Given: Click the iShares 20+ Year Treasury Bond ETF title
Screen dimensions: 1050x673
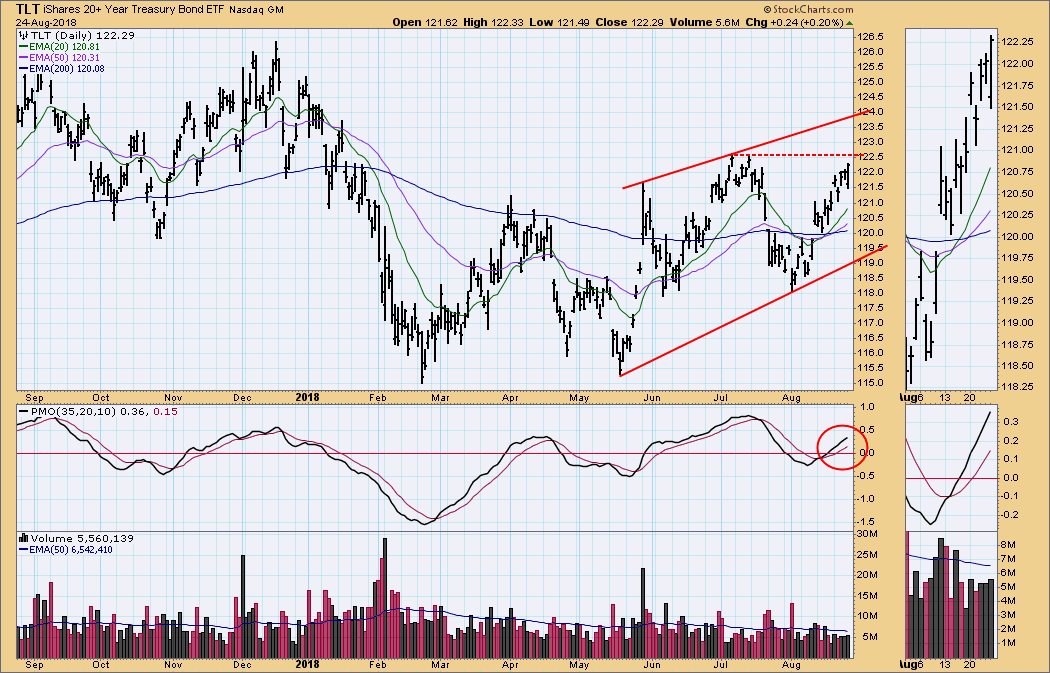Looking at the screenshot, I should (134, 9).
